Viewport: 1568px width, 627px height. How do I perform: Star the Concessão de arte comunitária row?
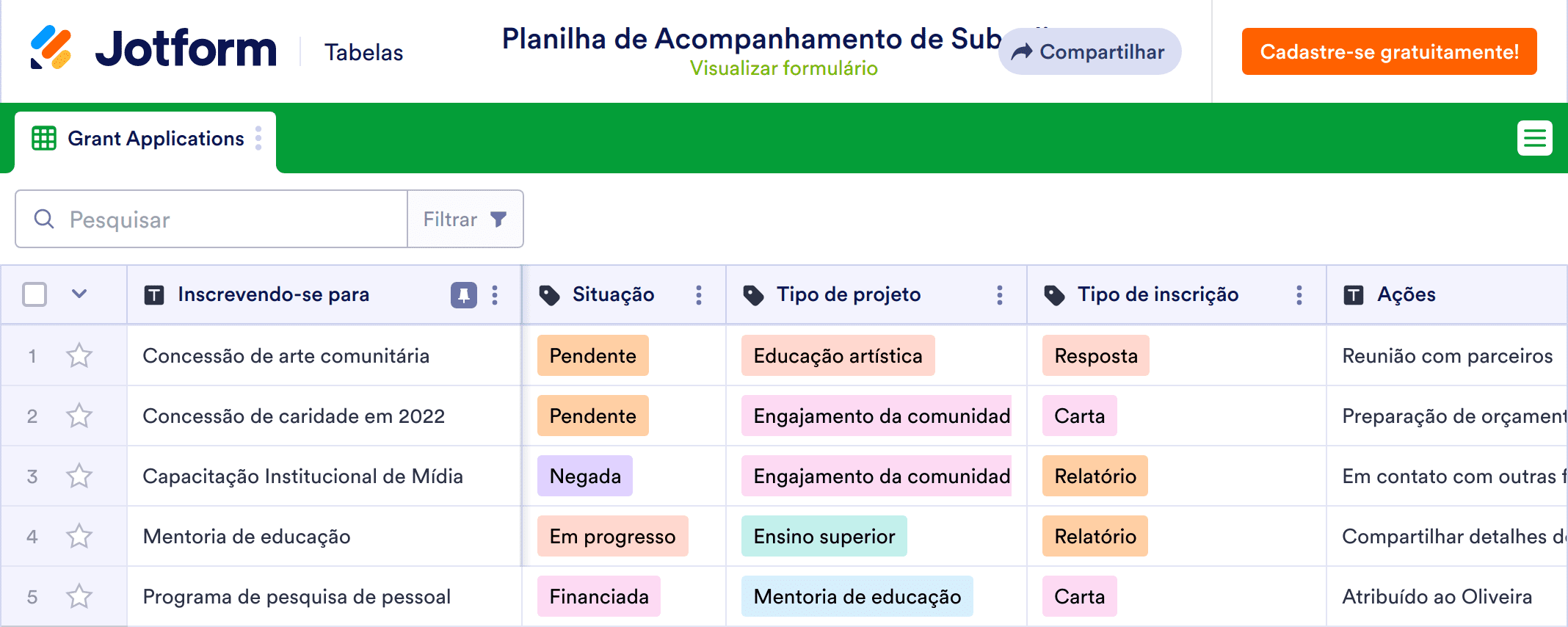tap(79, 356)
